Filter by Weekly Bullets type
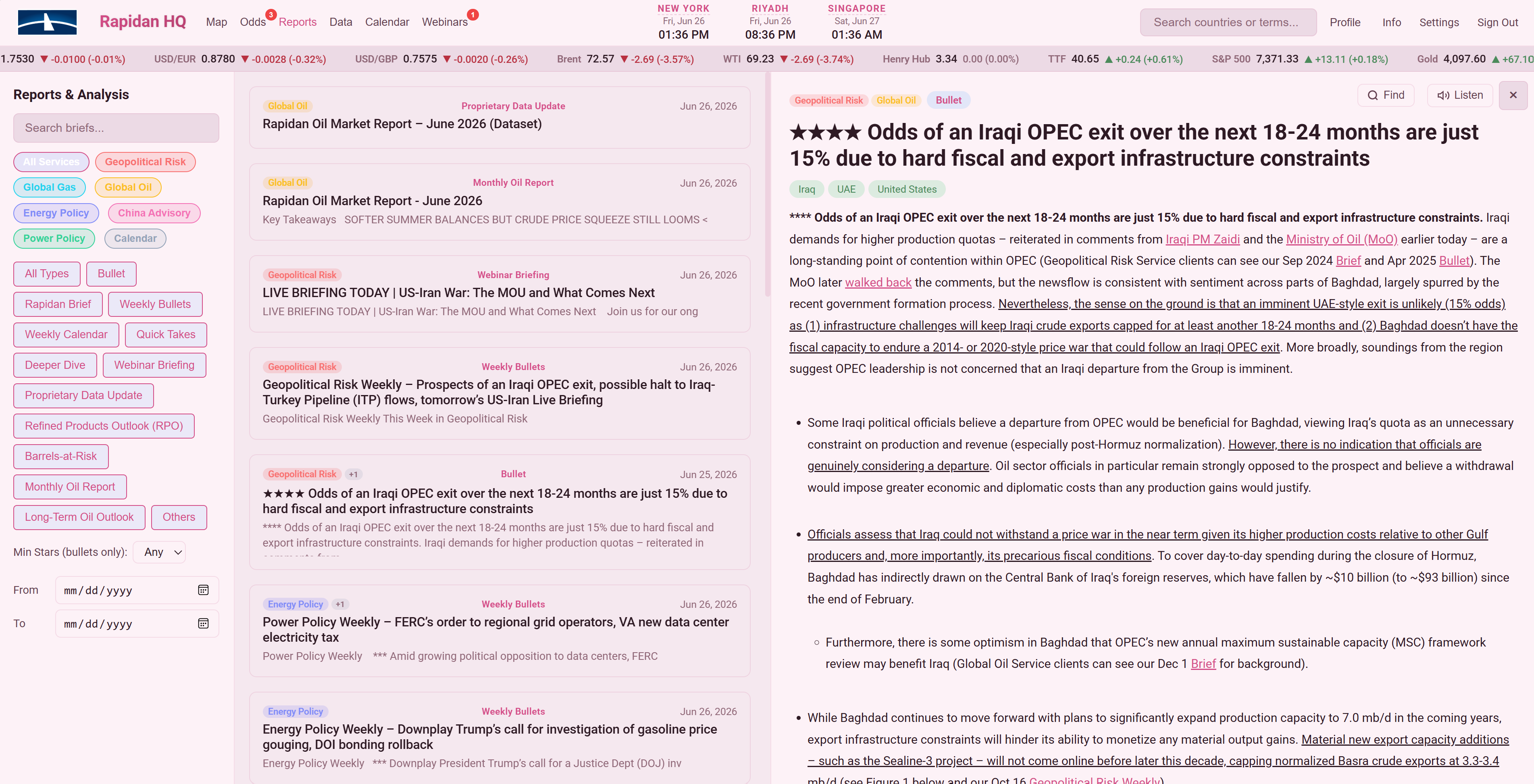This screenshot has height=784, width=1534. (155, 304)
